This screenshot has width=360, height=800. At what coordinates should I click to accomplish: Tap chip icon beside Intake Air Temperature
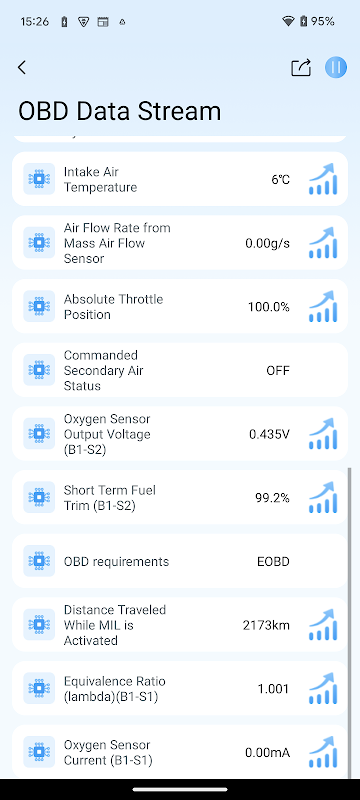(39, 179)
